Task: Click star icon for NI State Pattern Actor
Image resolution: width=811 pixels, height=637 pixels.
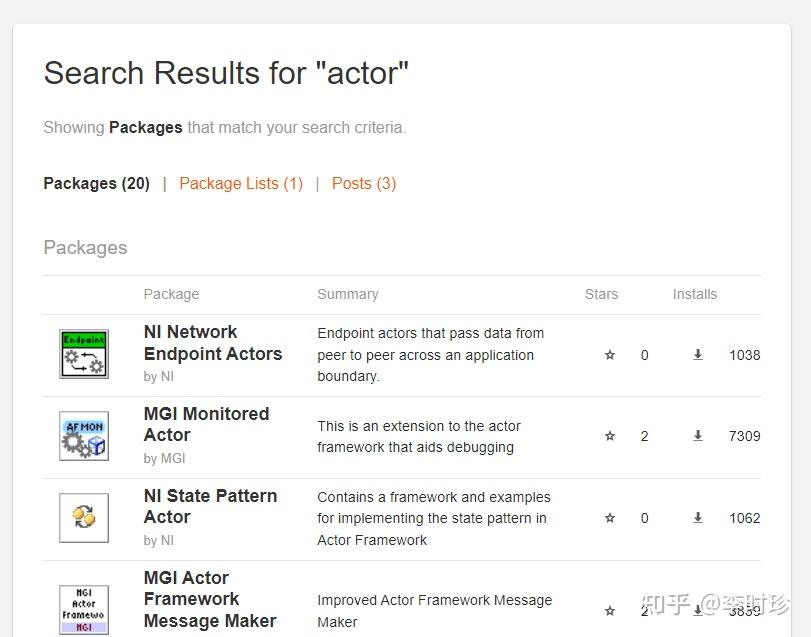Action: [610, 518]
